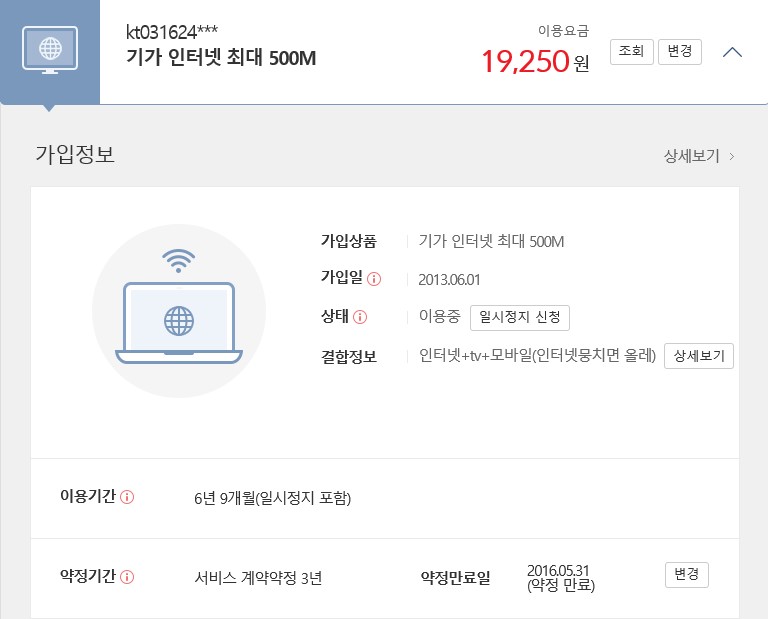Click the Wi-Fi signal icon above laptop
This screenshot has width=768, height=619.
(x=178, y=261)
